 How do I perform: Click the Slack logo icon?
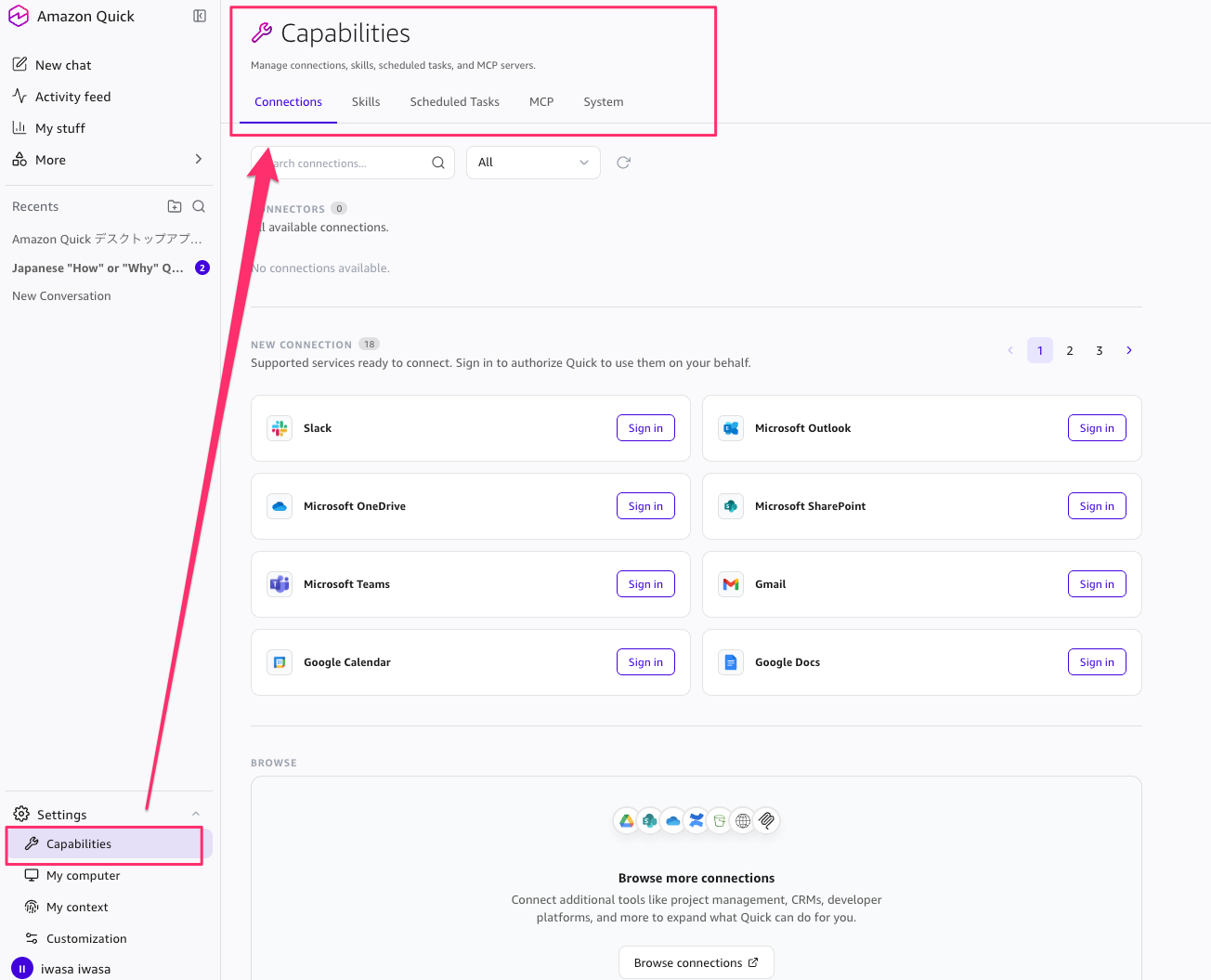tap(280, 428)
